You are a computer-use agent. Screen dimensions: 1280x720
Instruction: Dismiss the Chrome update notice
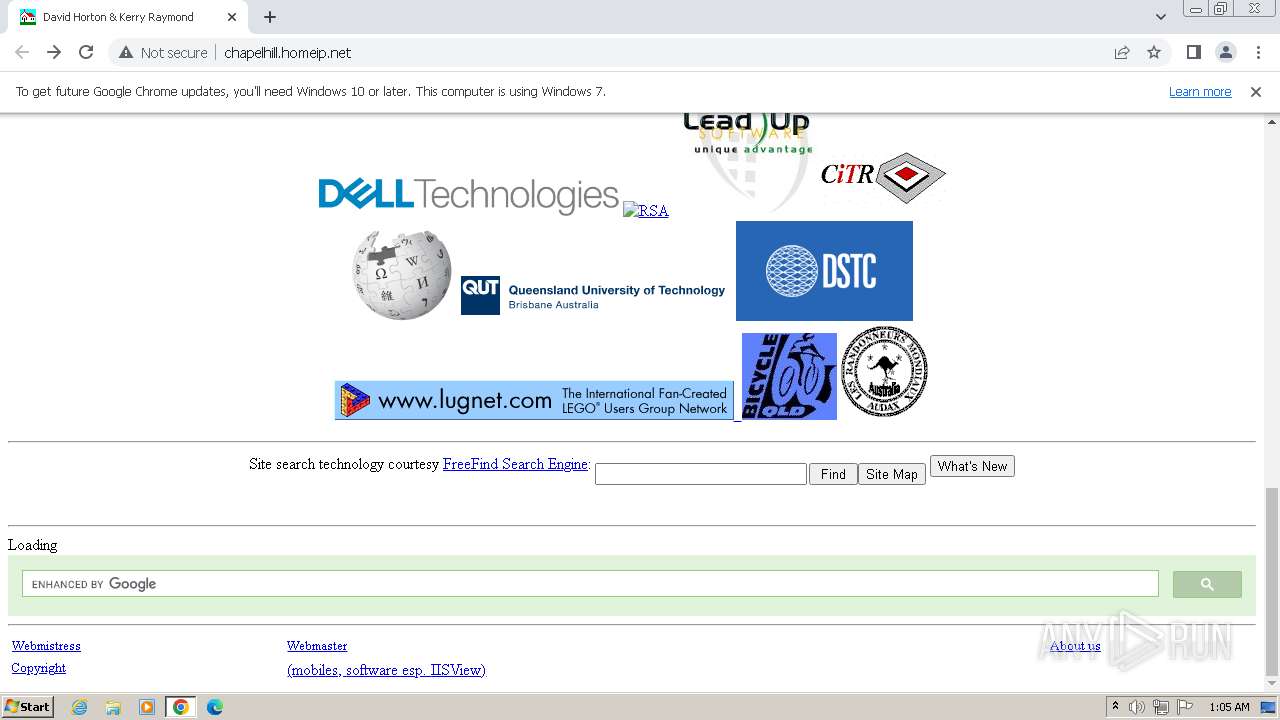coord(1256,91)
